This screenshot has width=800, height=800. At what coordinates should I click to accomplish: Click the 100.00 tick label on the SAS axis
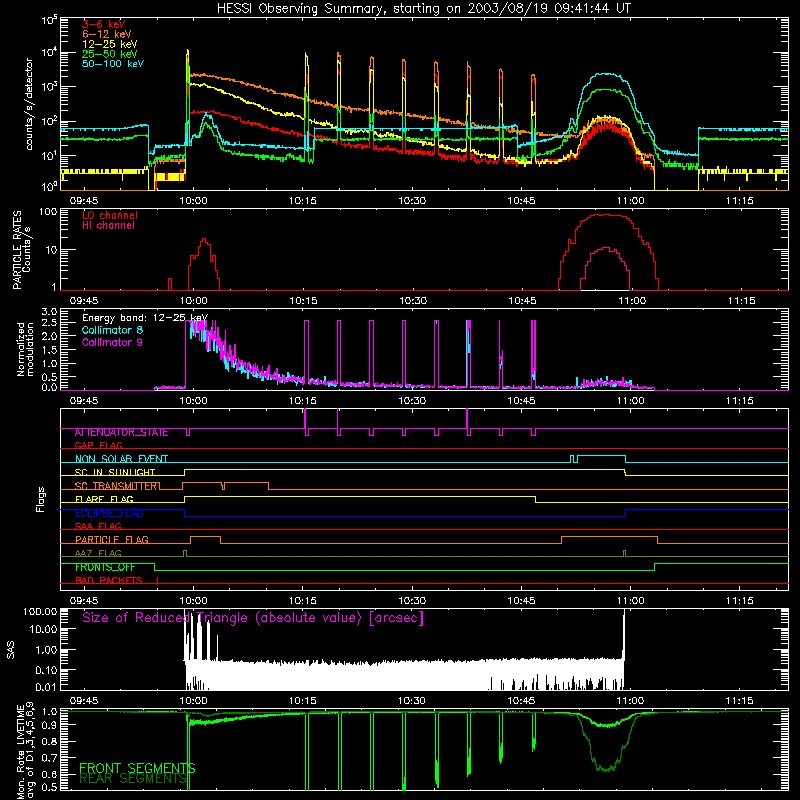pos(40,612)
